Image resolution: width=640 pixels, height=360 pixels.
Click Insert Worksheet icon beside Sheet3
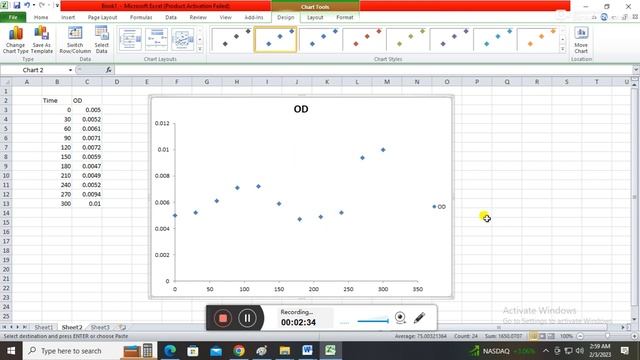(x=122, y=327)
